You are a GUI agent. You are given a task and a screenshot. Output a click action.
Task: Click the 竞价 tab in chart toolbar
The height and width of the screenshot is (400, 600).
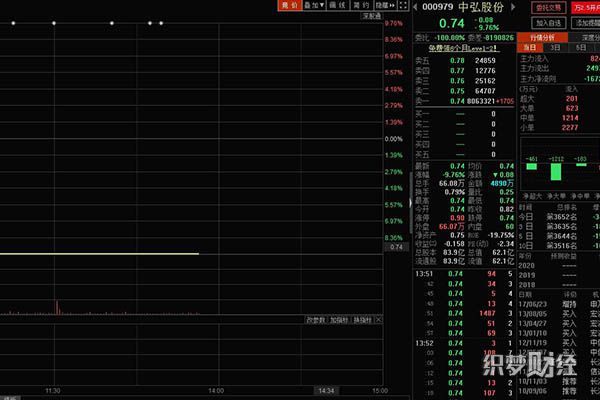pos(289,6)
